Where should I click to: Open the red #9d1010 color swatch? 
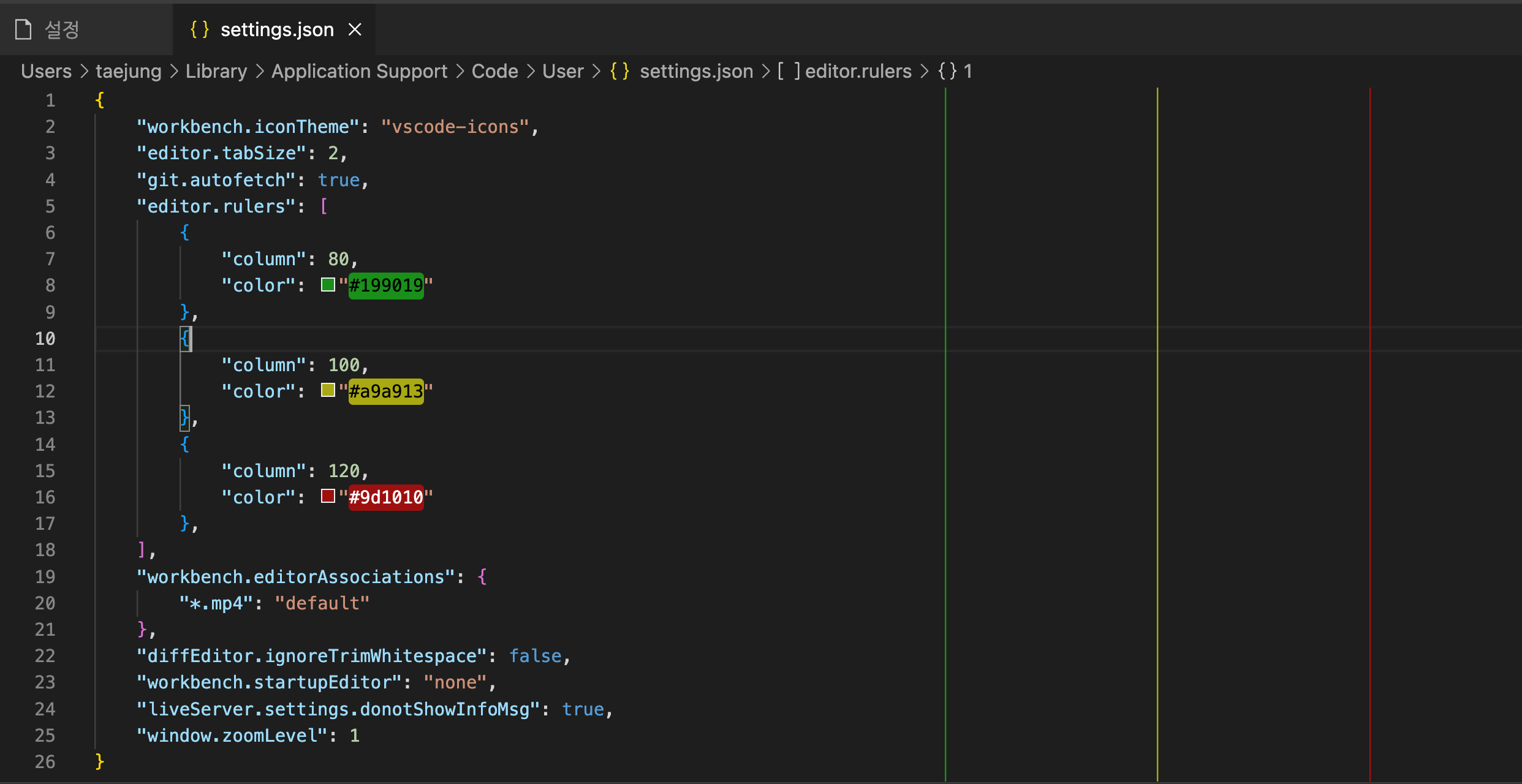(328, 497)
